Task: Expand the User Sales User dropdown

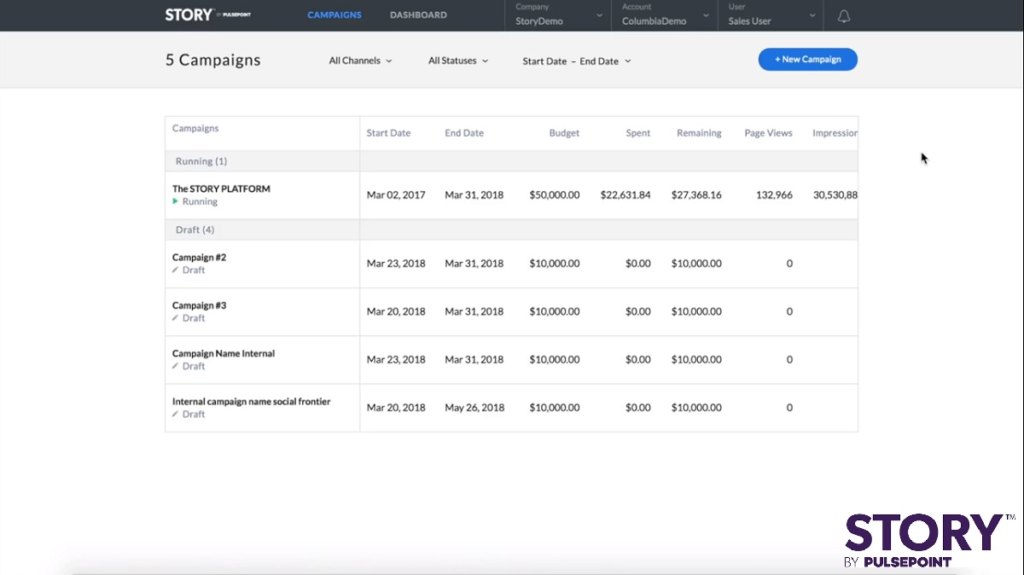Action: coord(771,15)
